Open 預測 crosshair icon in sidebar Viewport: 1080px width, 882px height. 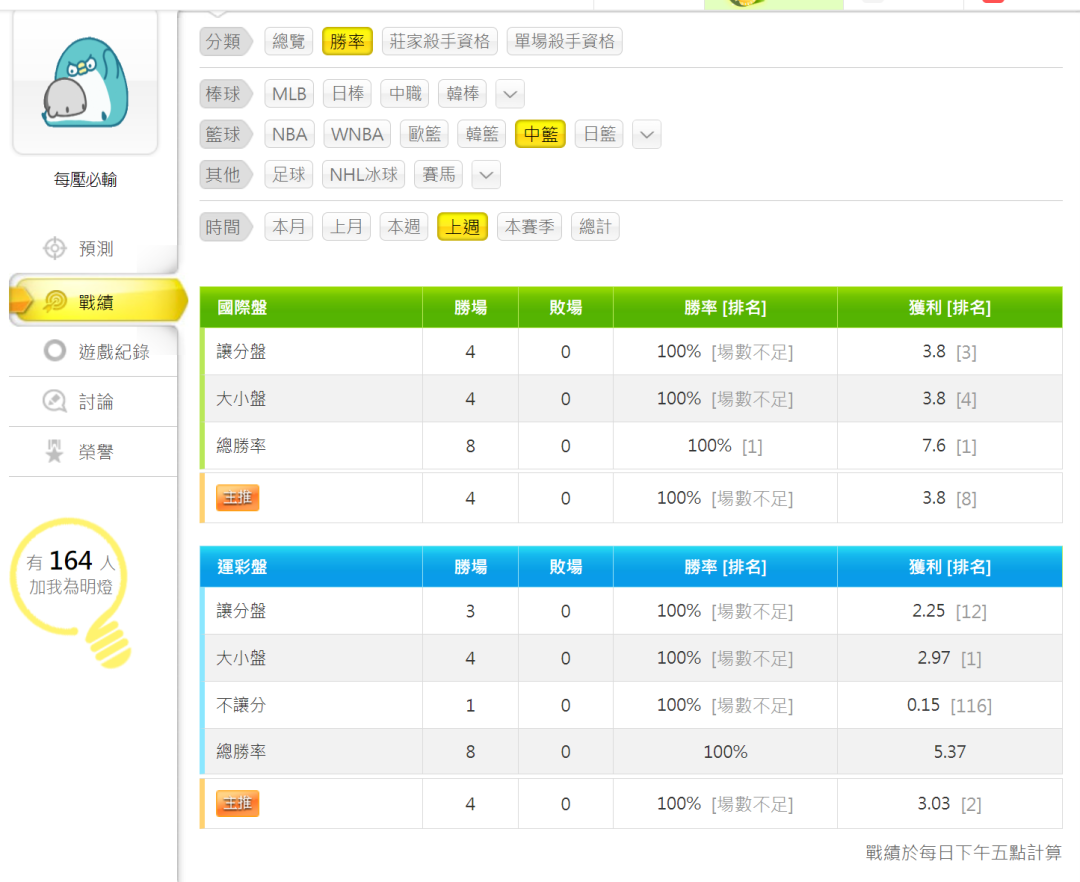click(55, 248)
